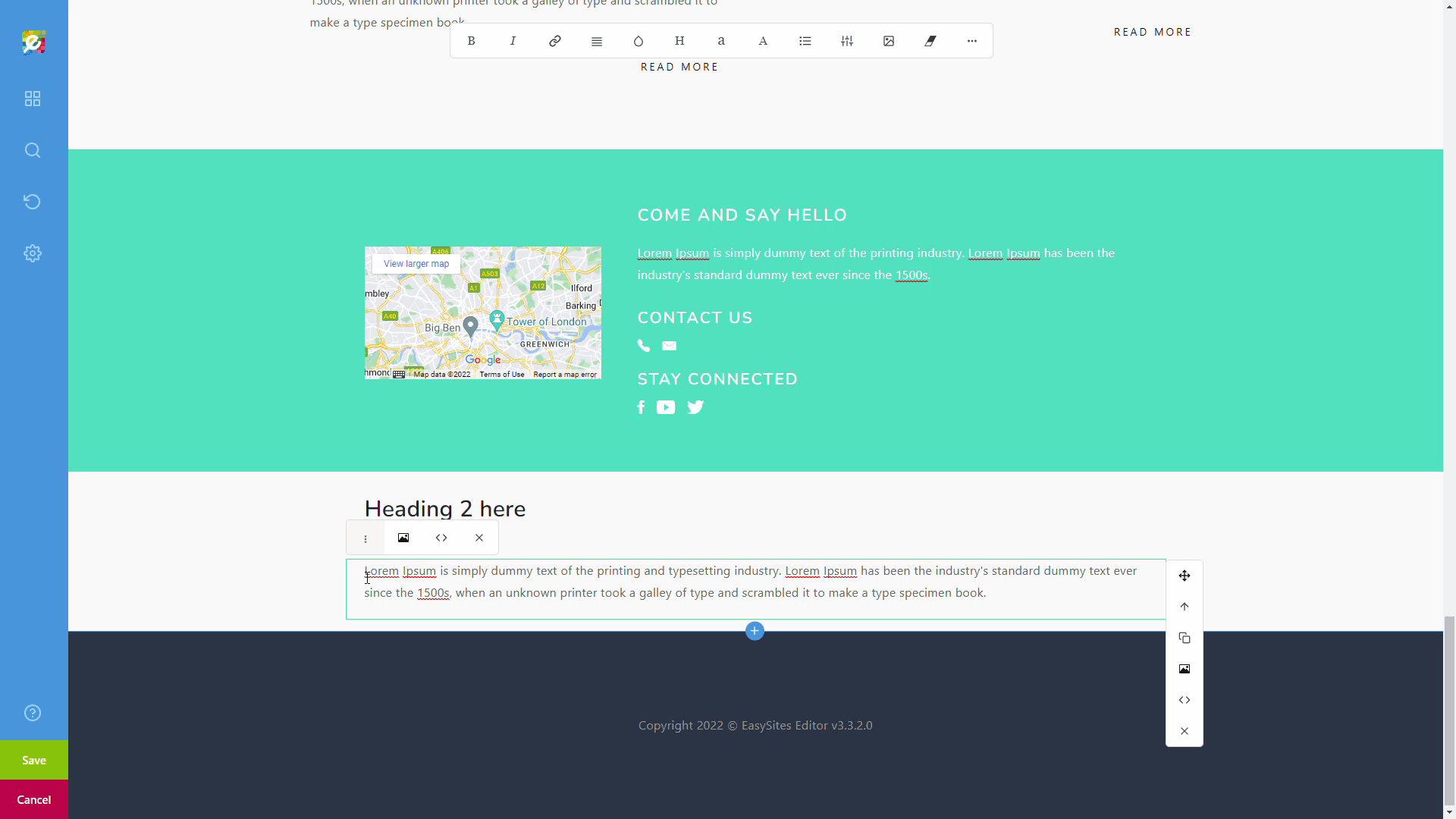Open text alignment options in toolbar
This screenshot has height=819, width=1456.
click(597, 41)
